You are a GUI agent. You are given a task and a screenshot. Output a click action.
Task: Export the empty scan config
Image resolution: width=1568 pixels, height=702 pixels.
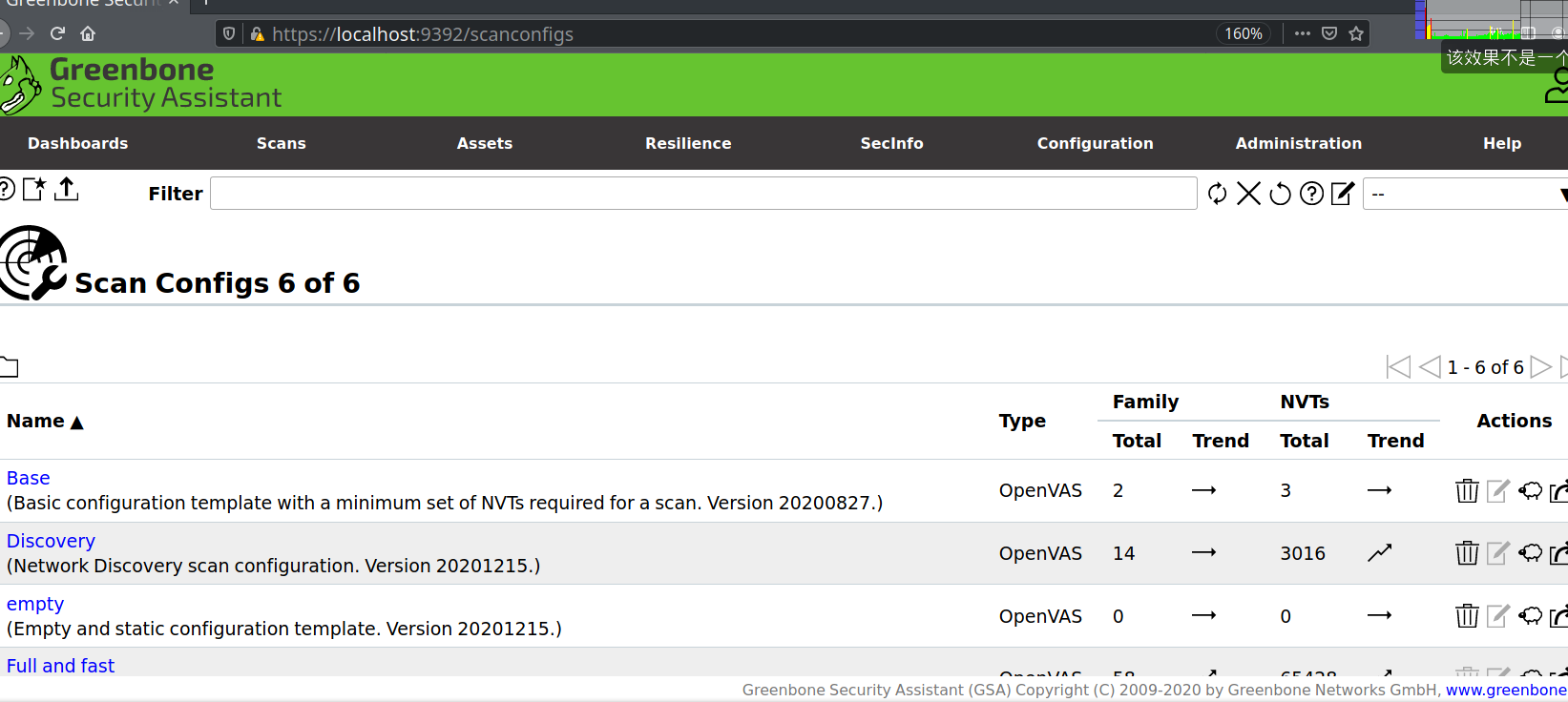coord(1558,616)
